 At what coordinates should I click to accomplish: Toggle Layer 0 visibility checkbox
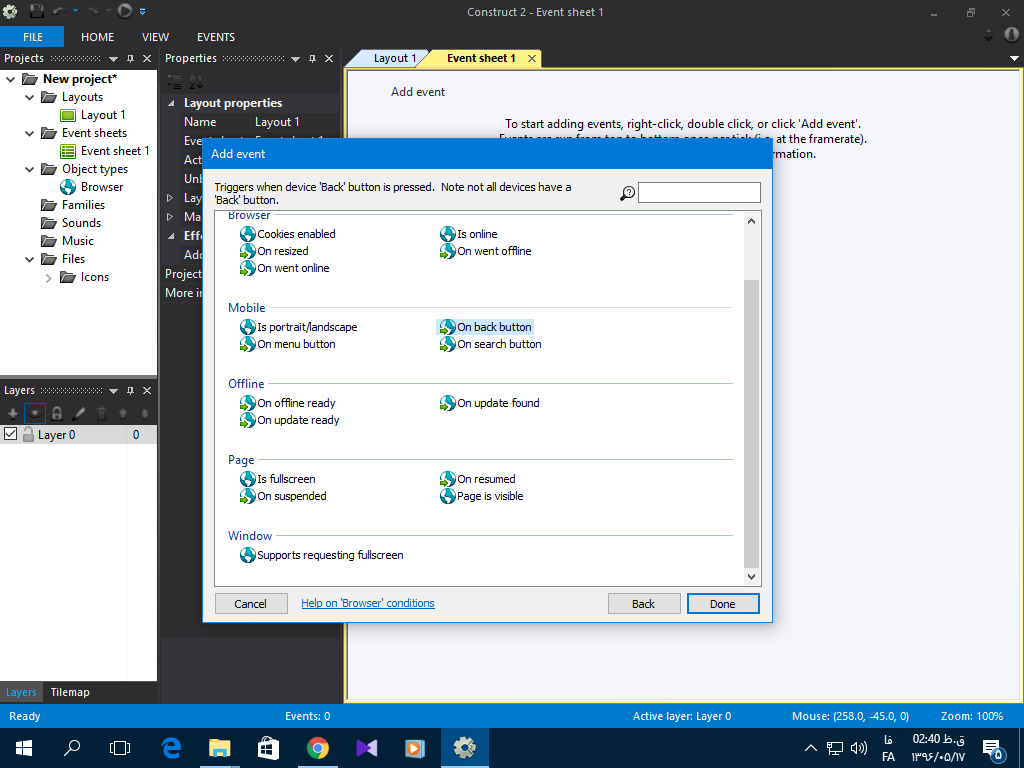click(x=10, y=434)
